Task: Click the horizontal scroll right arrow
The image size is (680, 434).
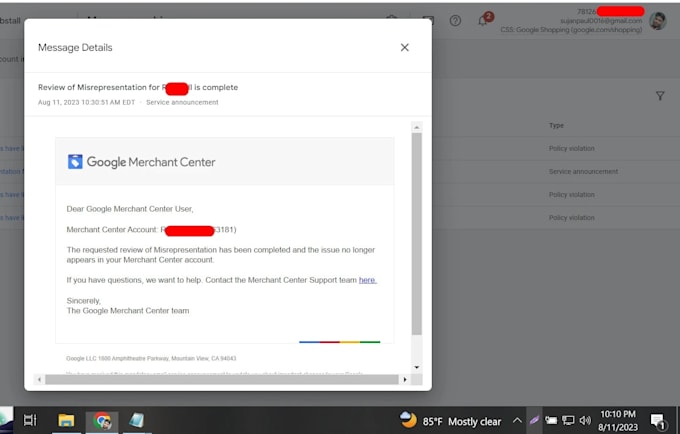Action: [x=405, y=379]
